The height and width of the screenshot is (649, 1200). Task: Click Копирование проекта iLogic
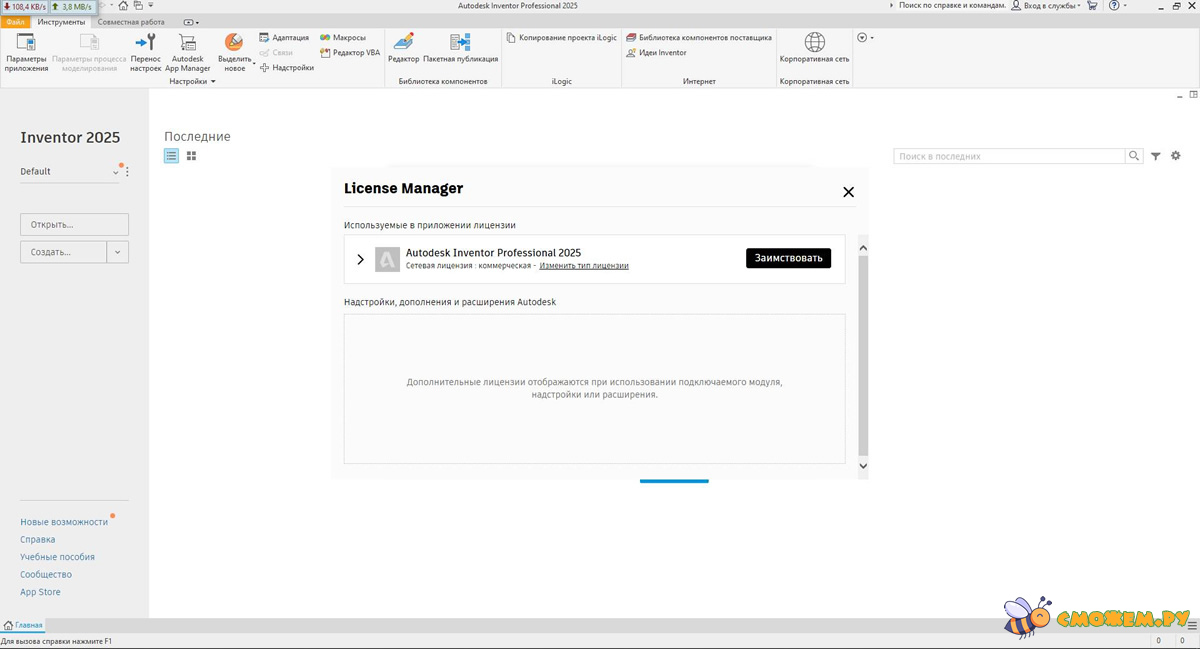pos(562,38)
